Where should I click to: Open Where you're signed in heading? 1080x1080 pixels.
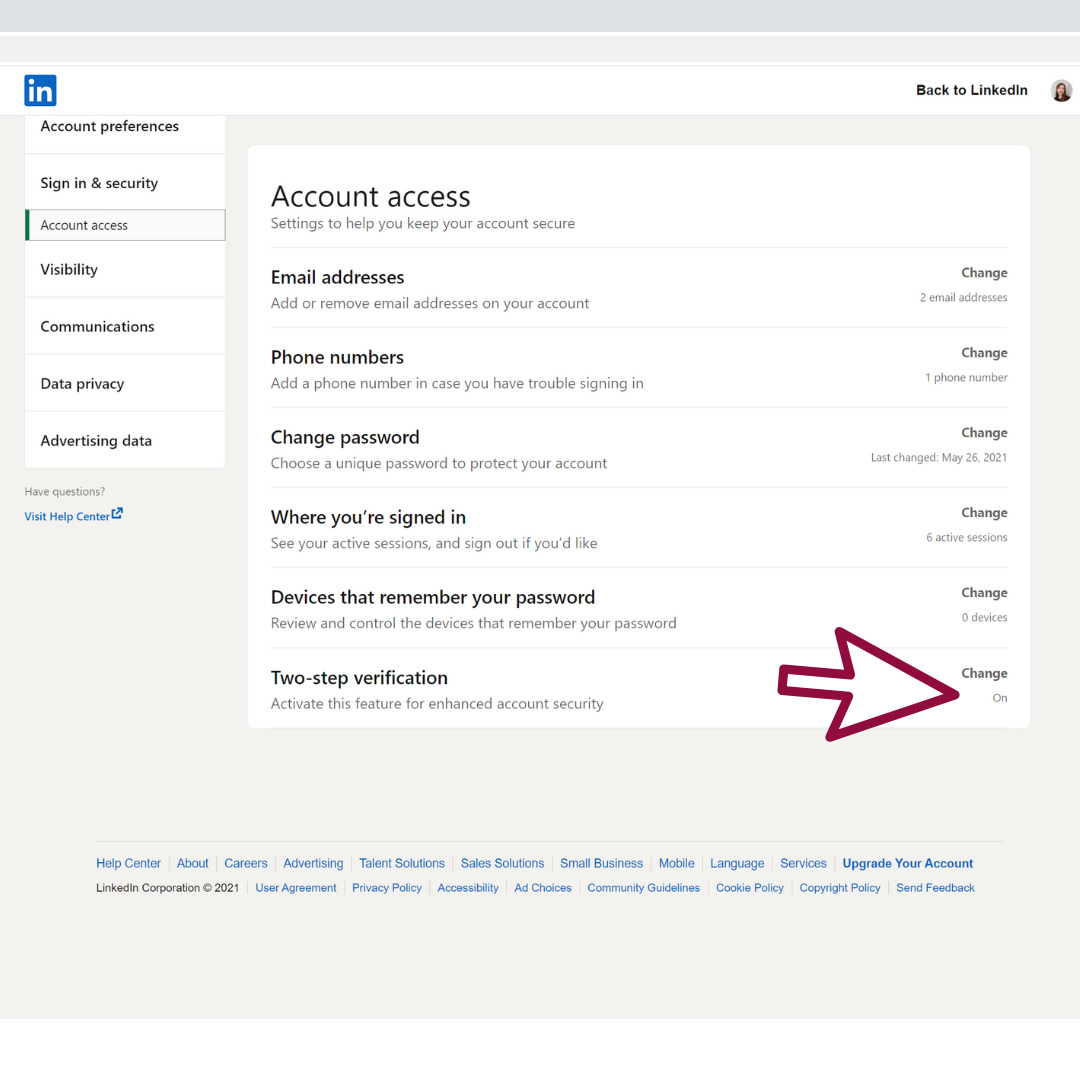(368, 517)
